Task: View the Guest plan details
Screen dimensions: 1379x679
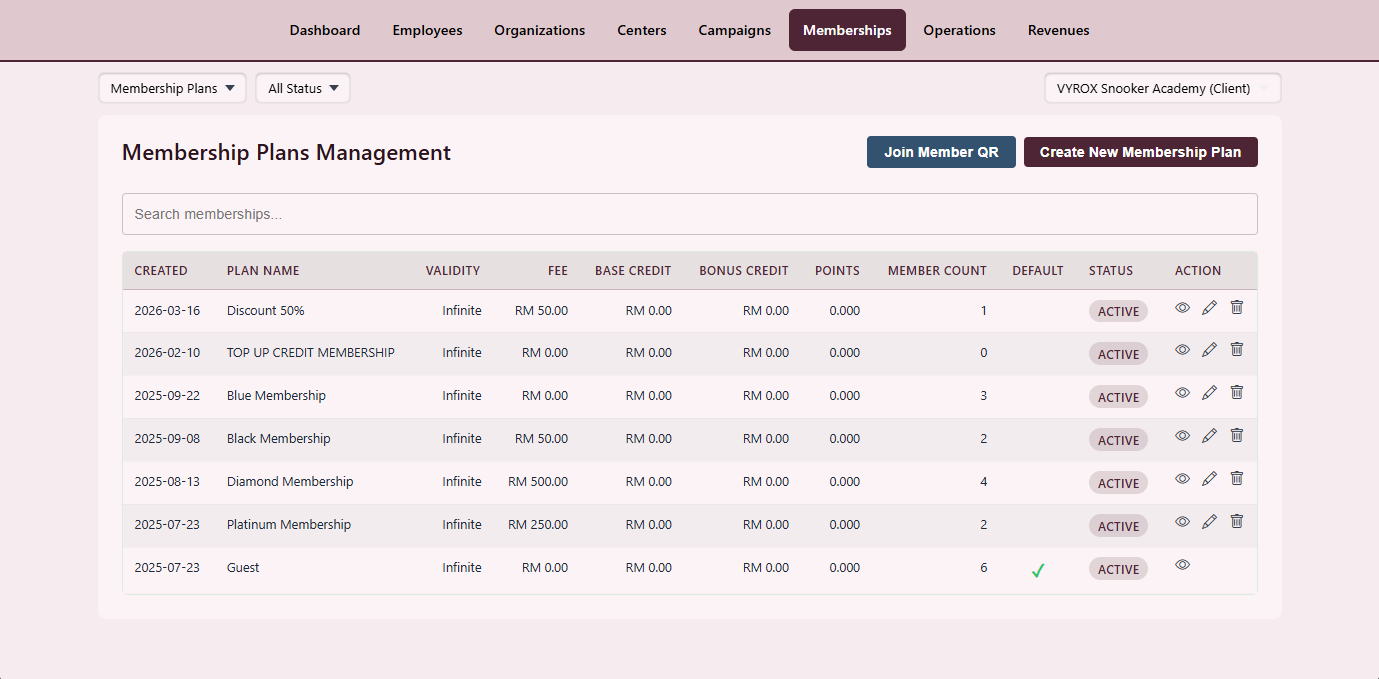Action: pos(1182,565)
